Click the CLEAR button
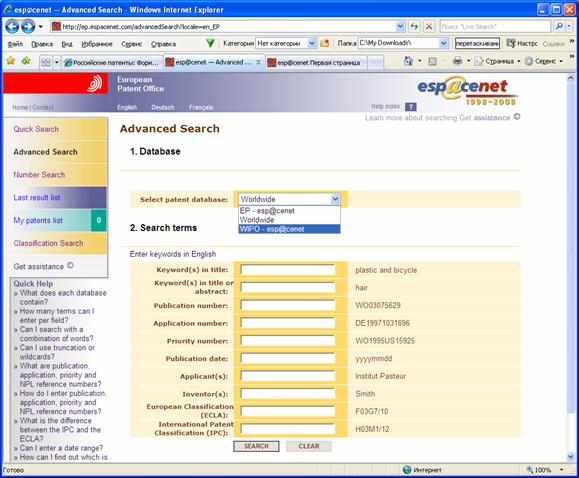Image resolution: width=579 pixels, height=478 pixels. (x=309, y=446)
